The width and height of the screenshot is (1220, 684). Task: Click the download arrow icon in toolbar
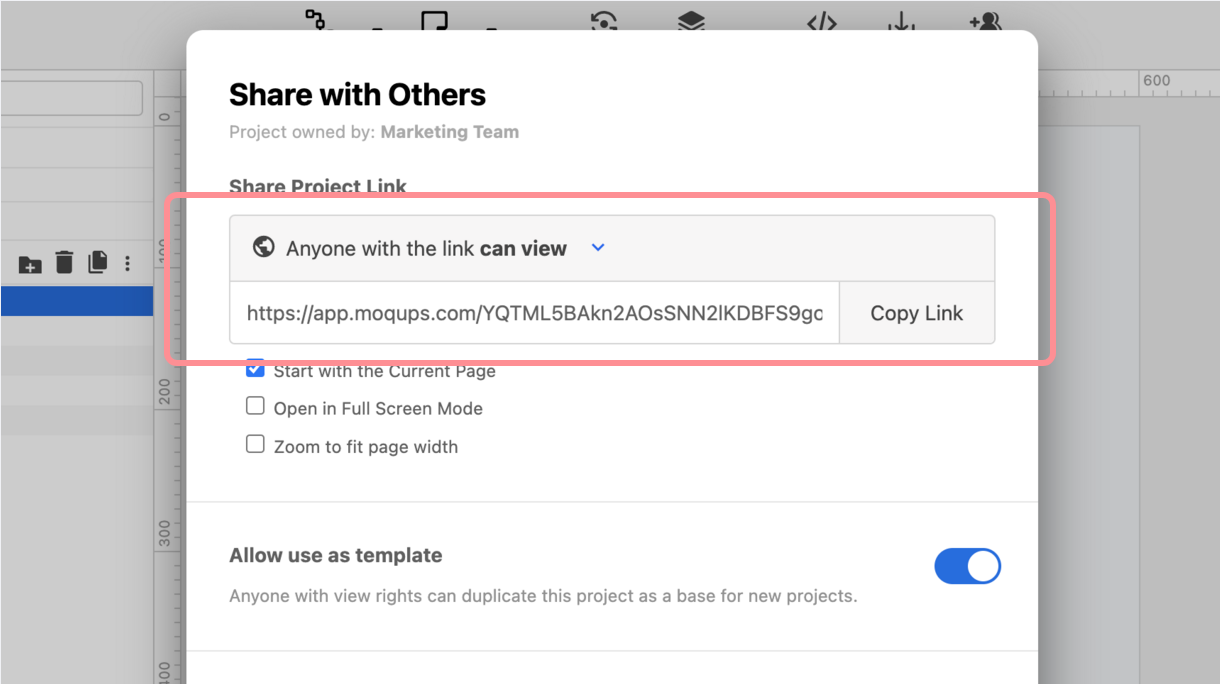pos(901,21)
